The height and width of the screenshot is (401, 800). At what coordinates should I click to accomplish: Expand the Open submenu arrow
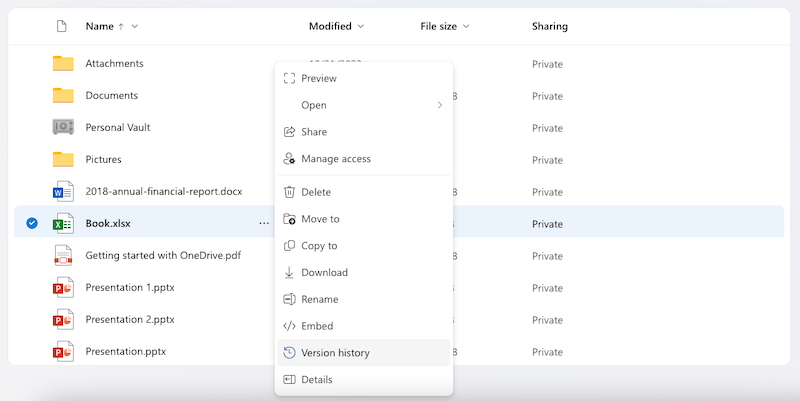439,105
